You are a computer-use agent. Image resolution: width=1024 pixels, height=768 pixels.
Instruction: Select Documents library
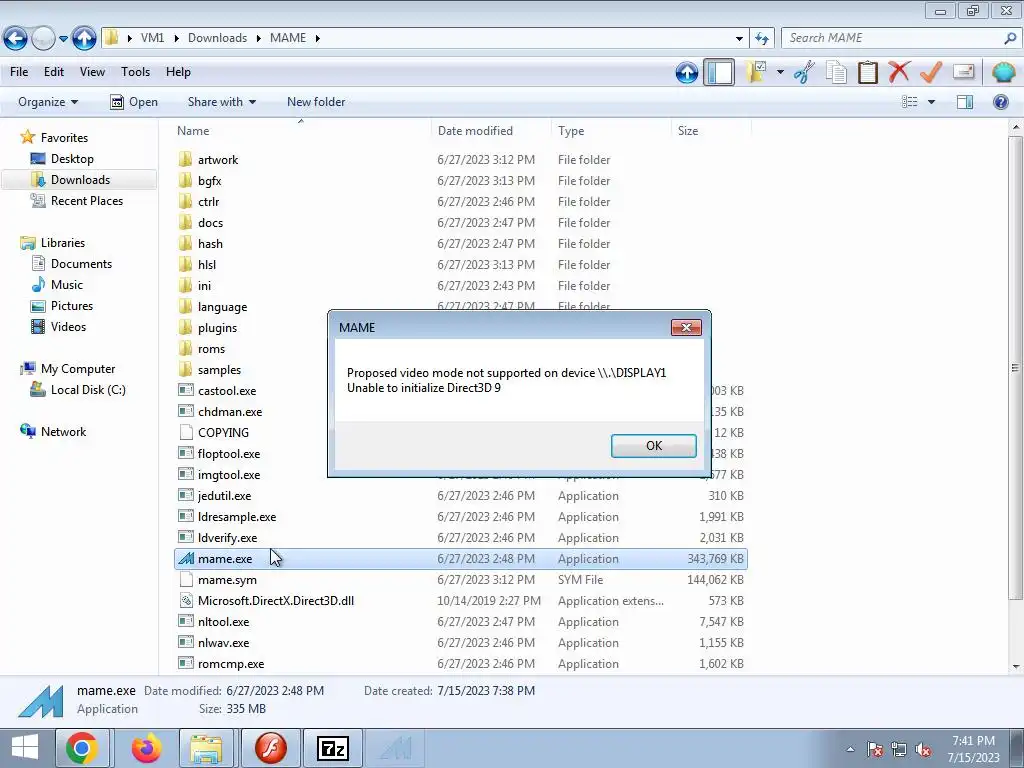pyautogui.click(x=81, y=264)
